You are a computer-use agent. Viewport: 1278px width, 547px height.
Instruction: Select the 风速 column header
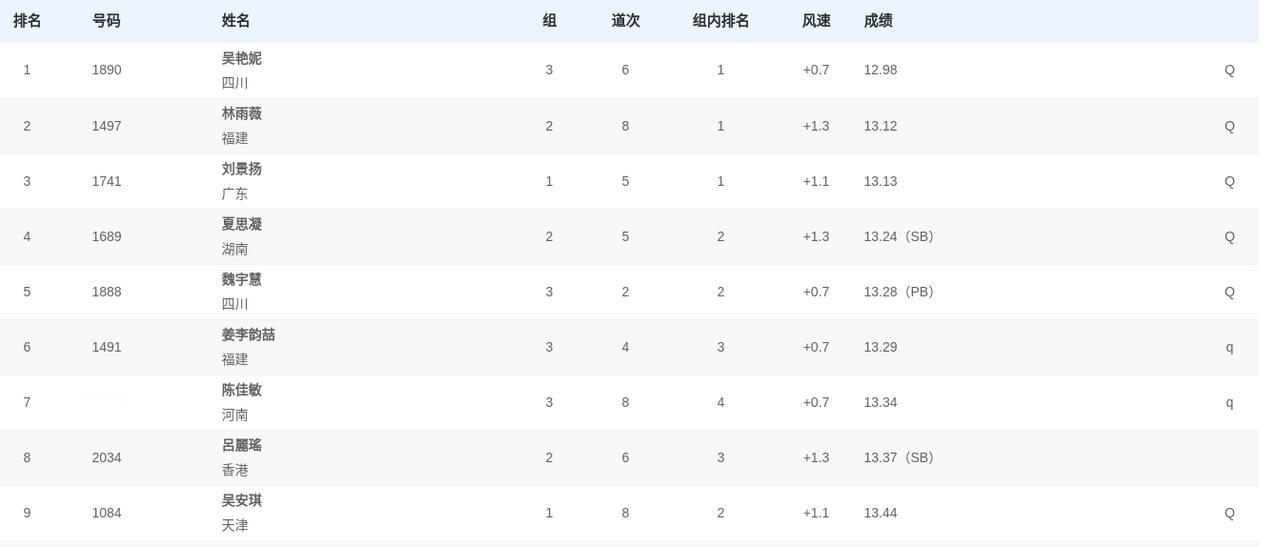(816, 21)
